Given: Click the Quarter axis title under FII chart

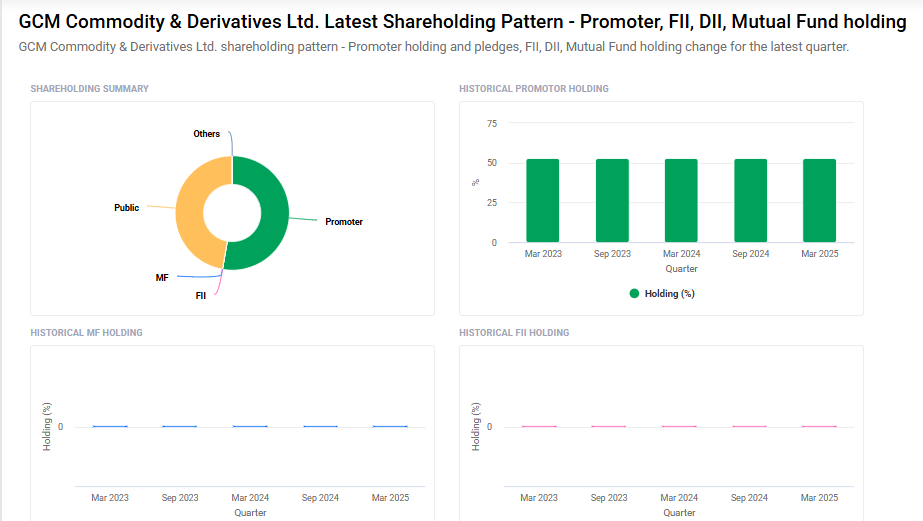Looking at the screenshot, I should coord(679,513).
